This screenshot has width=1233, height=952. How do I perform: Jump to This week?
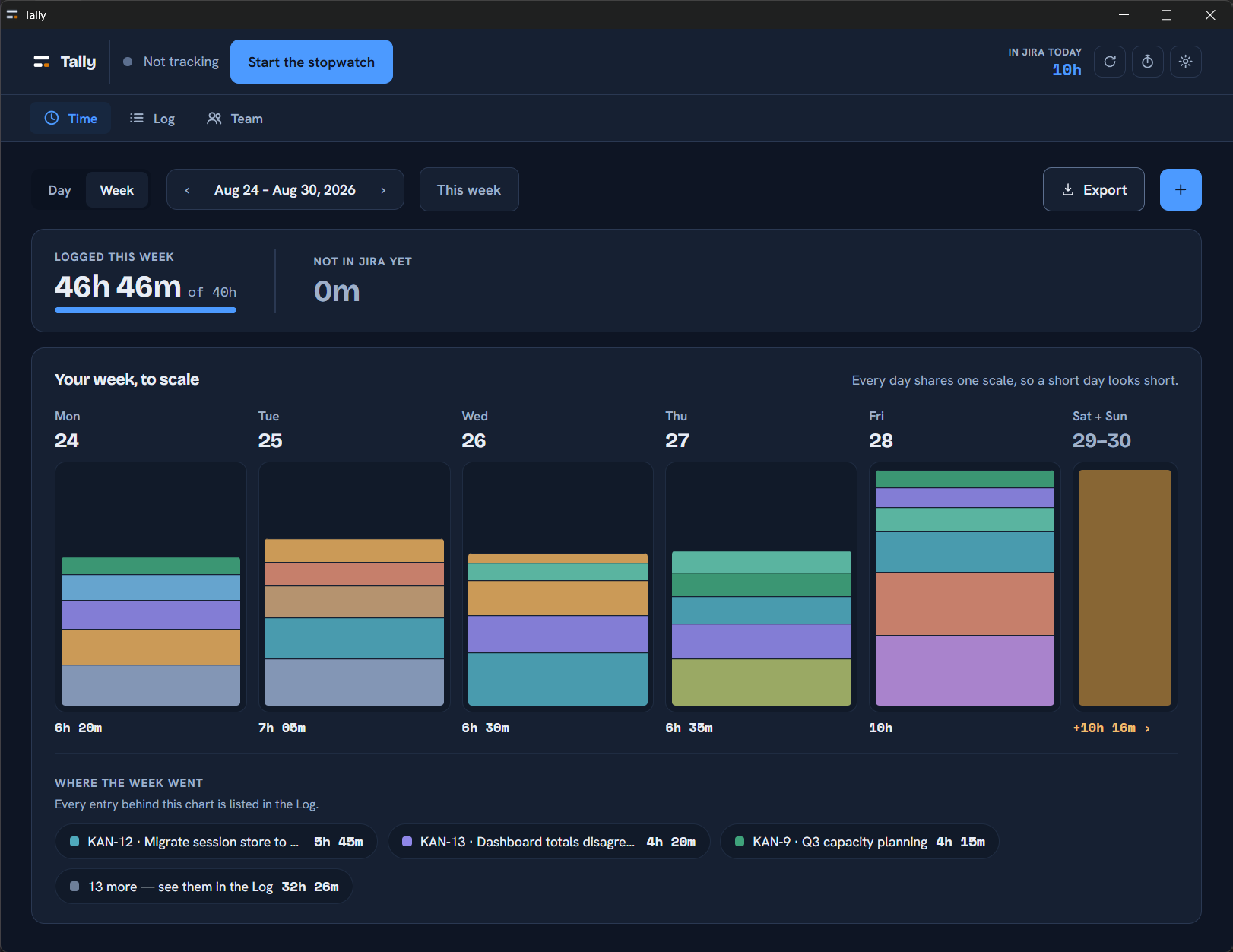click(x=469, y=189)
